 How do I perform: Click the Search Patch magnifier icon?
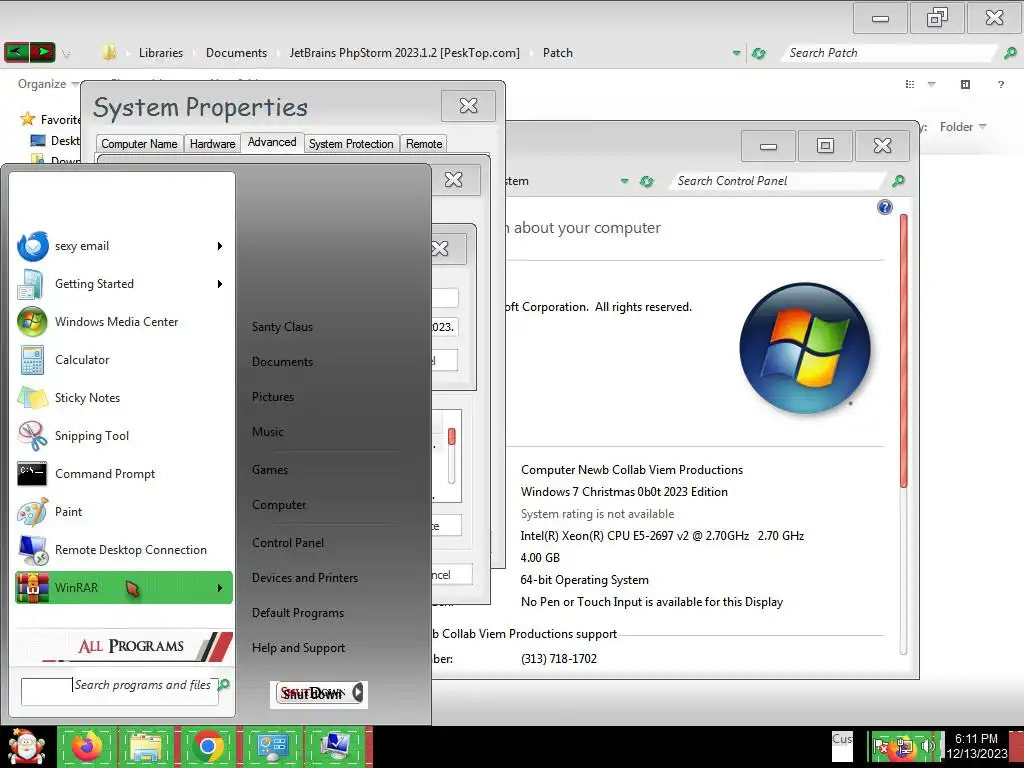pyautogui.click(x=1010, y=53)
